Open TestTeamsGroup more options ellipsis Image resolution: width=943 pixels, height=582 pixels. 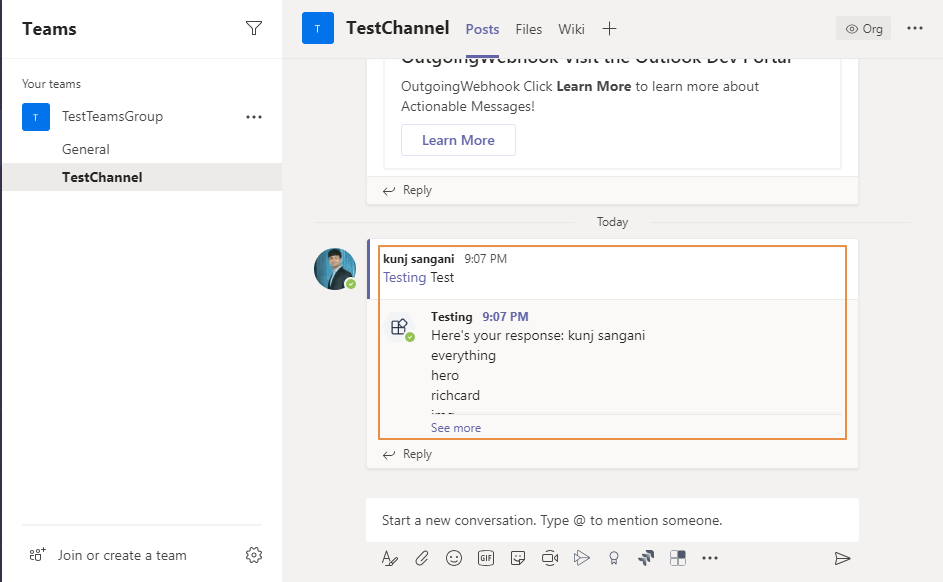coord(254,117)
